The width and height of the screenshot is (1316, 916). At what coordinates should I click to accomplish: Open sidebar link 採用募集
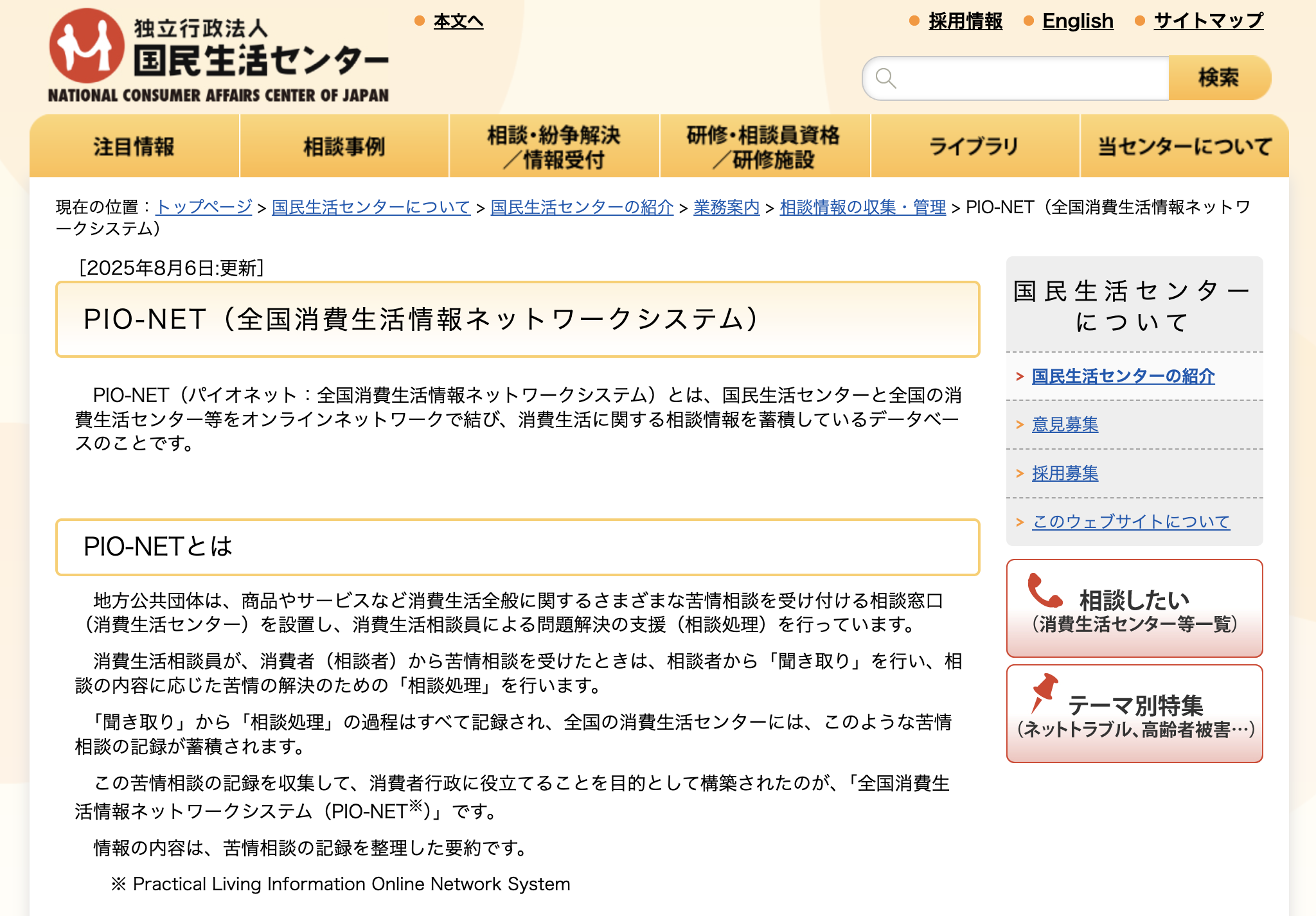pyautogui.click(x=1065, y=473)
